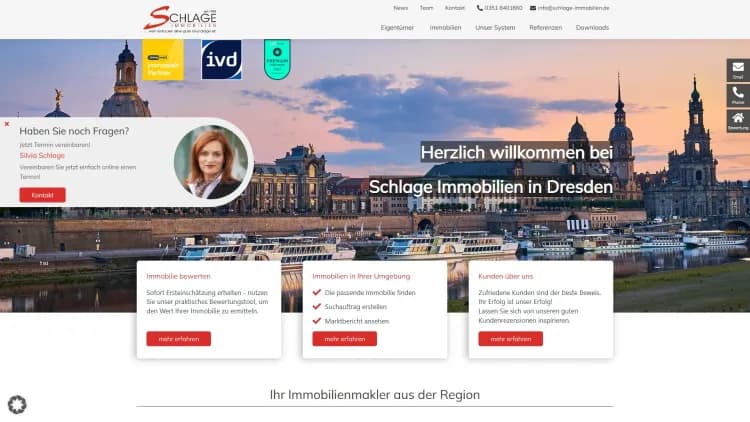Open the Referenzen menu

click(x=546, y=28)
